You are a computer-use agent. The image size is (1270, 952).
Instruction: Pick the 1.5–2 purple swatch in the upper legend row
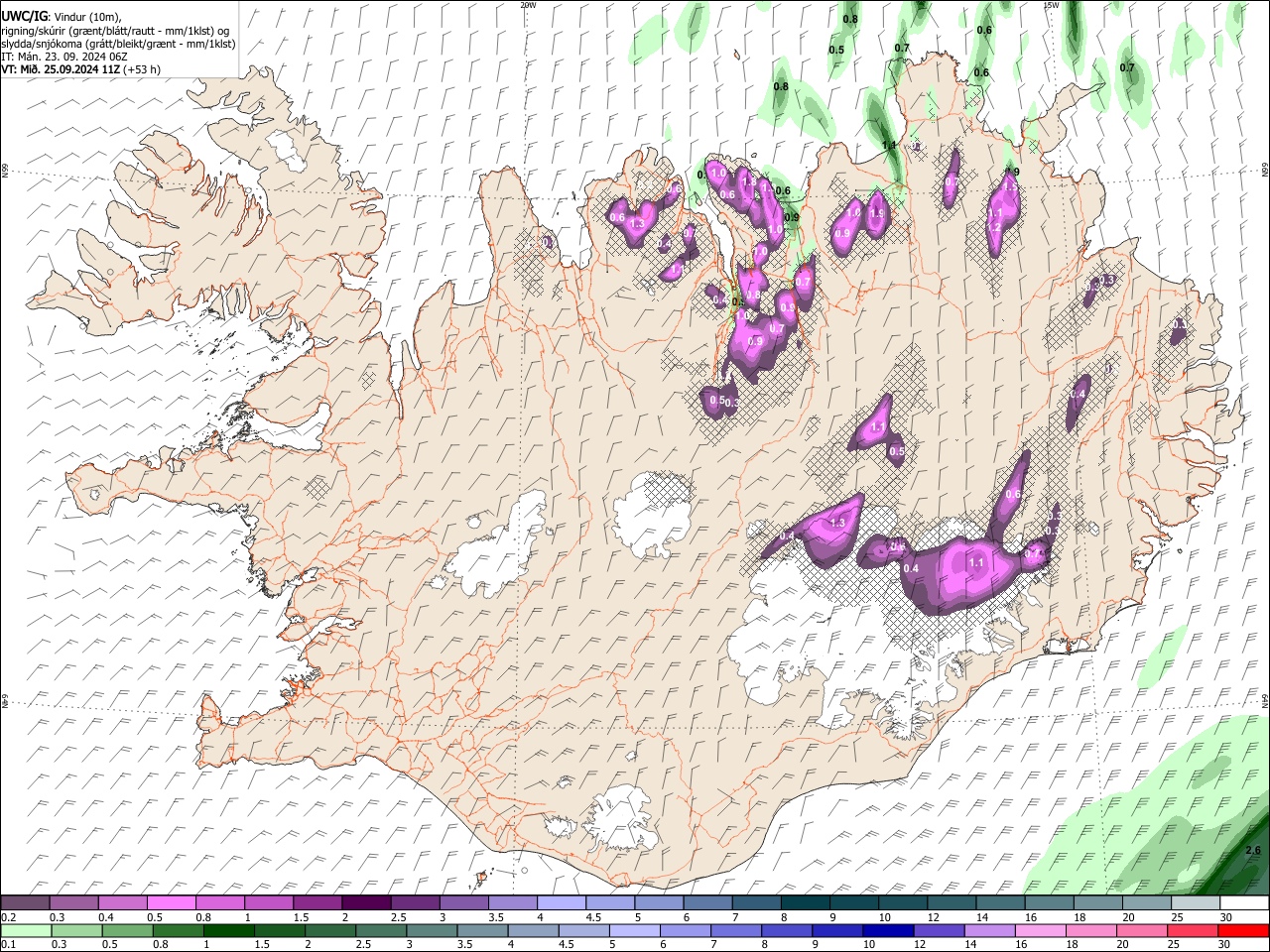click(x=317, y=903)
